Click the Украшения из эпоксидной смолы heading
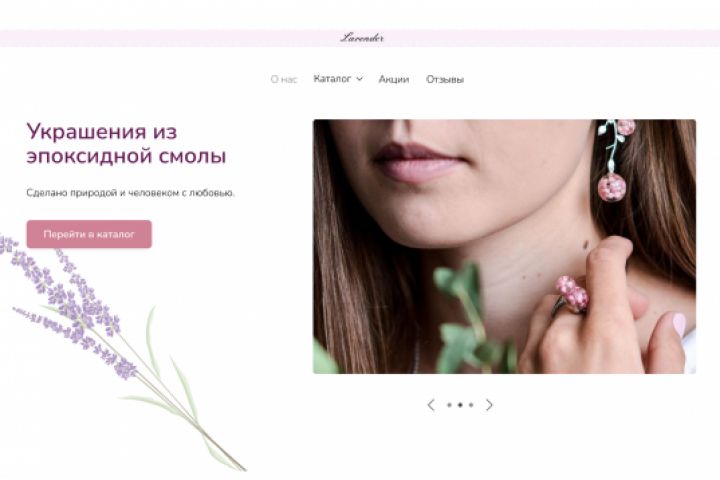This screenshot has height=480, width=720. (126, 143)
